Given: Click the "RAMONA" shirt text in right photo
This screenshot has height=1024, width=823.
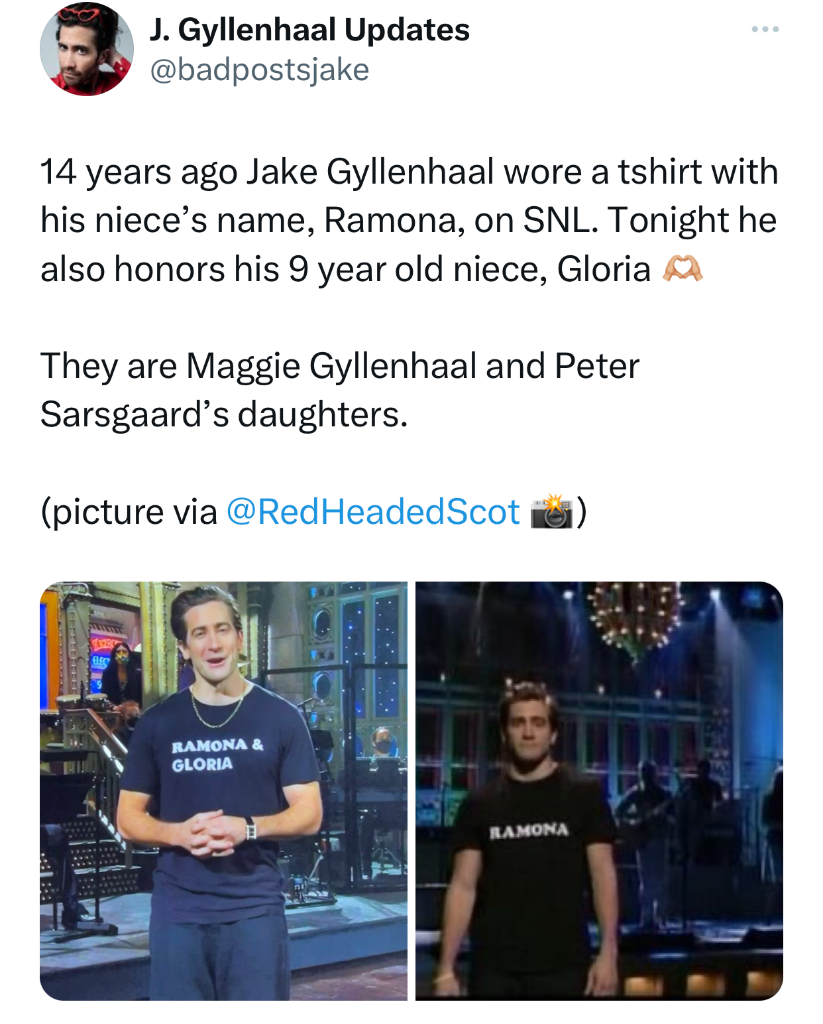Looking at the screenshot, I should 530,831.
